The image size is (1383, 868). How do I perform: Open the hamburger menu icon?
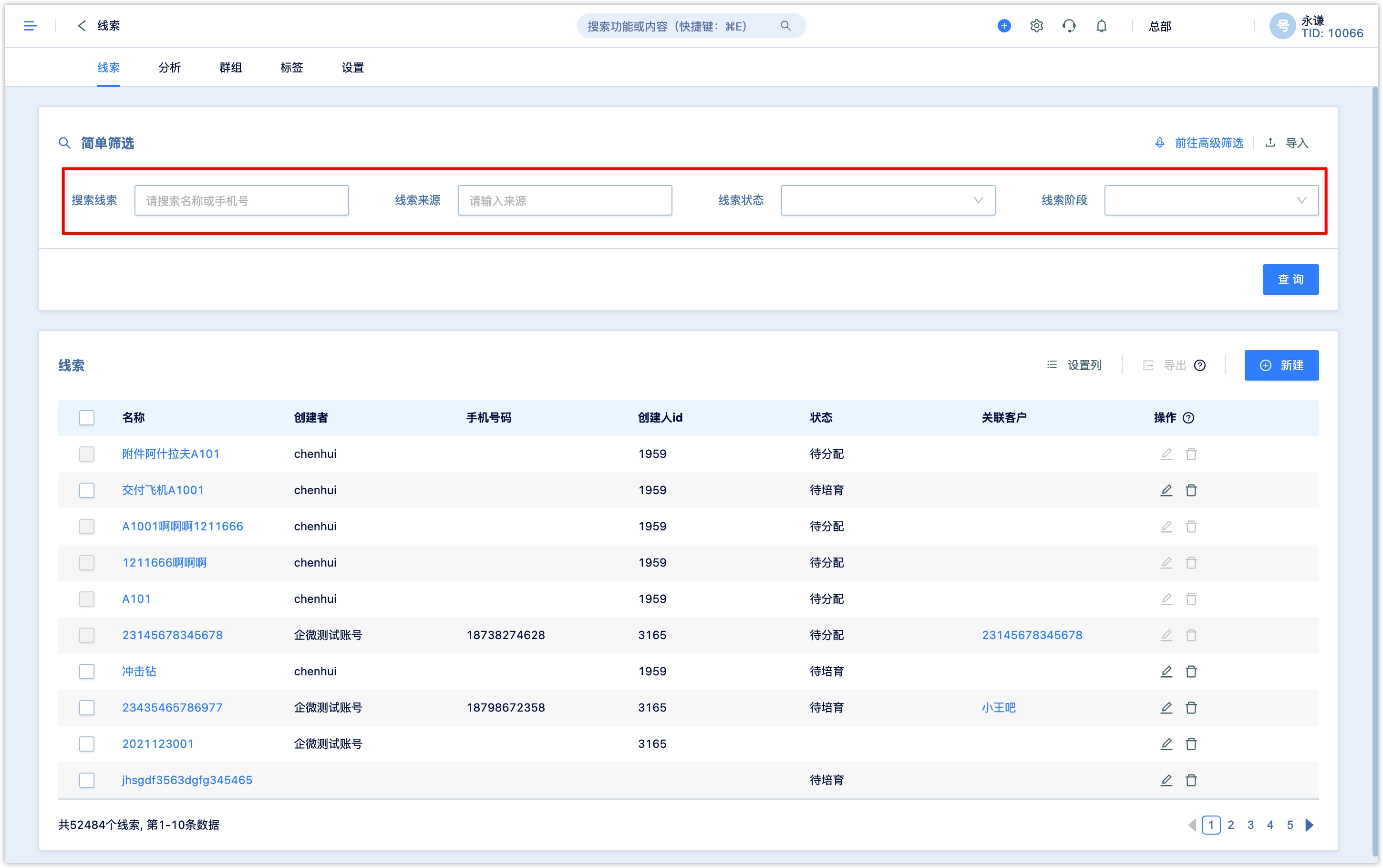(x=30, y=26)
